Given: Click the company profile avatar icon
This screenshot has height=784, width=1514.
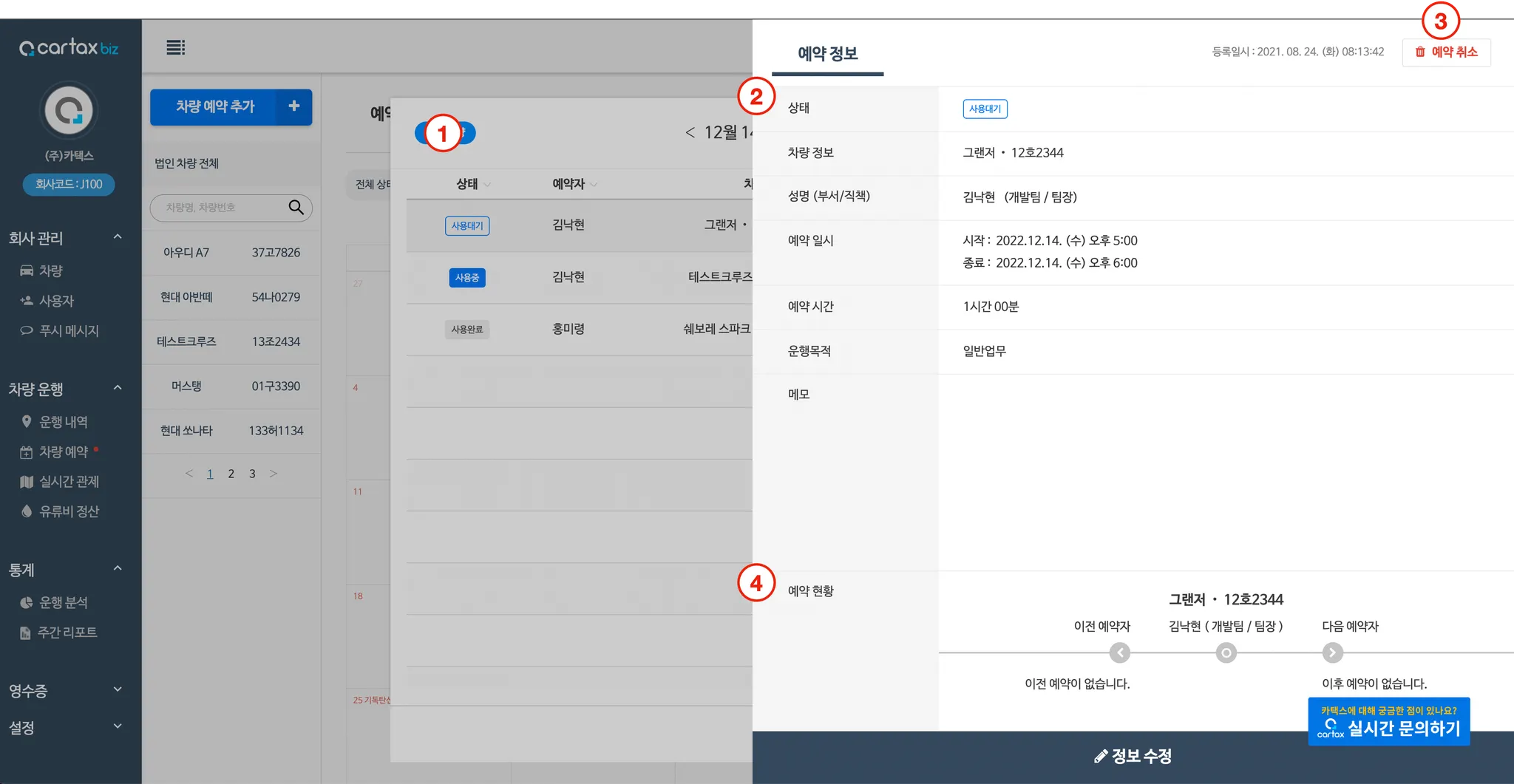Looking at the screenshot, I should click(x=69, y=111).
